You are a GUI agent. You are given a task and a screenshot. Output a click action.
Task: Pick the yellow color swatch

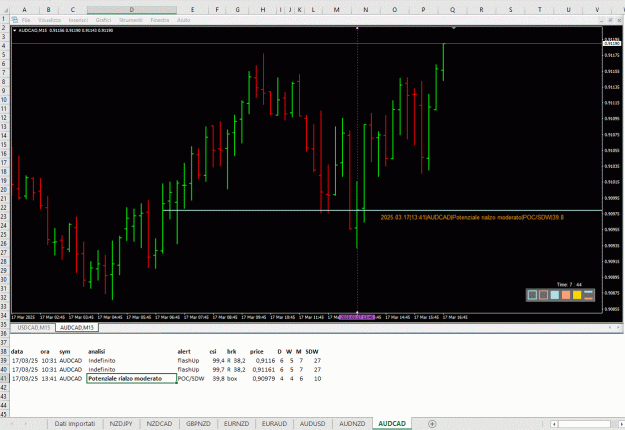point(577,295)
